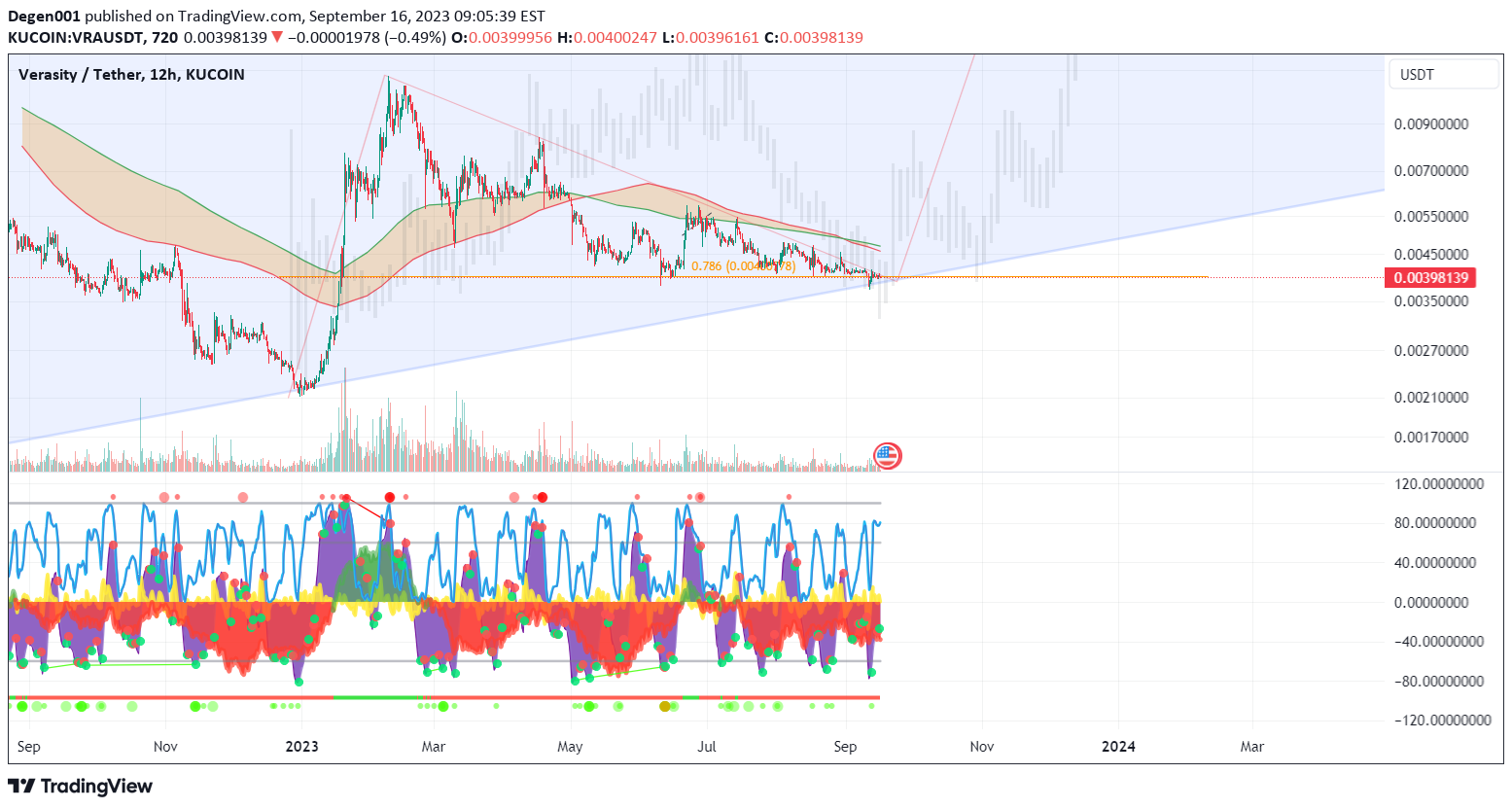Click the Jul label on time axis
The image size is (1512, 809).
707,747
